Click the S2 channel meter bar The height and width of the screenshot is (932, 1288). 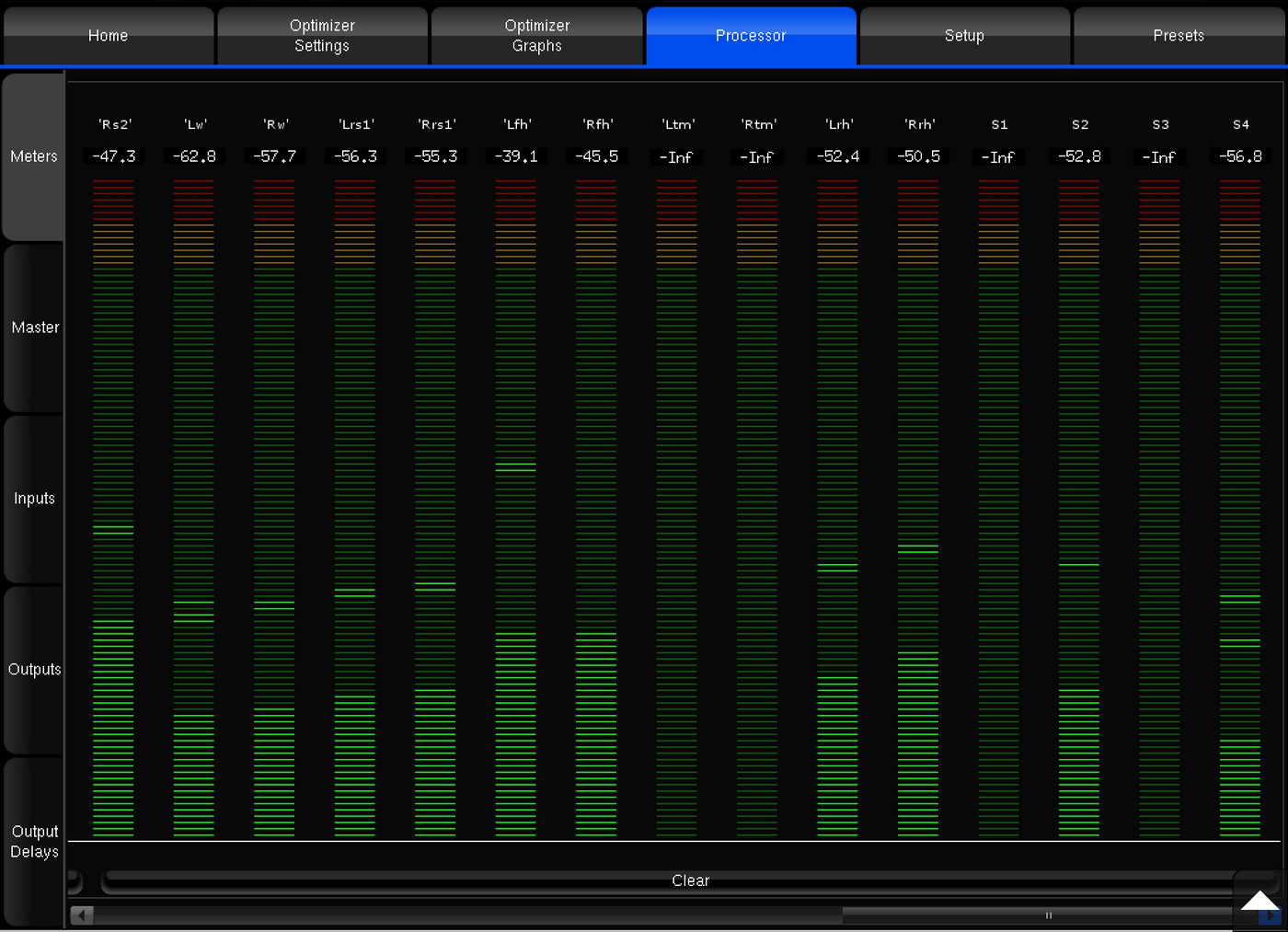(1079, 506)
